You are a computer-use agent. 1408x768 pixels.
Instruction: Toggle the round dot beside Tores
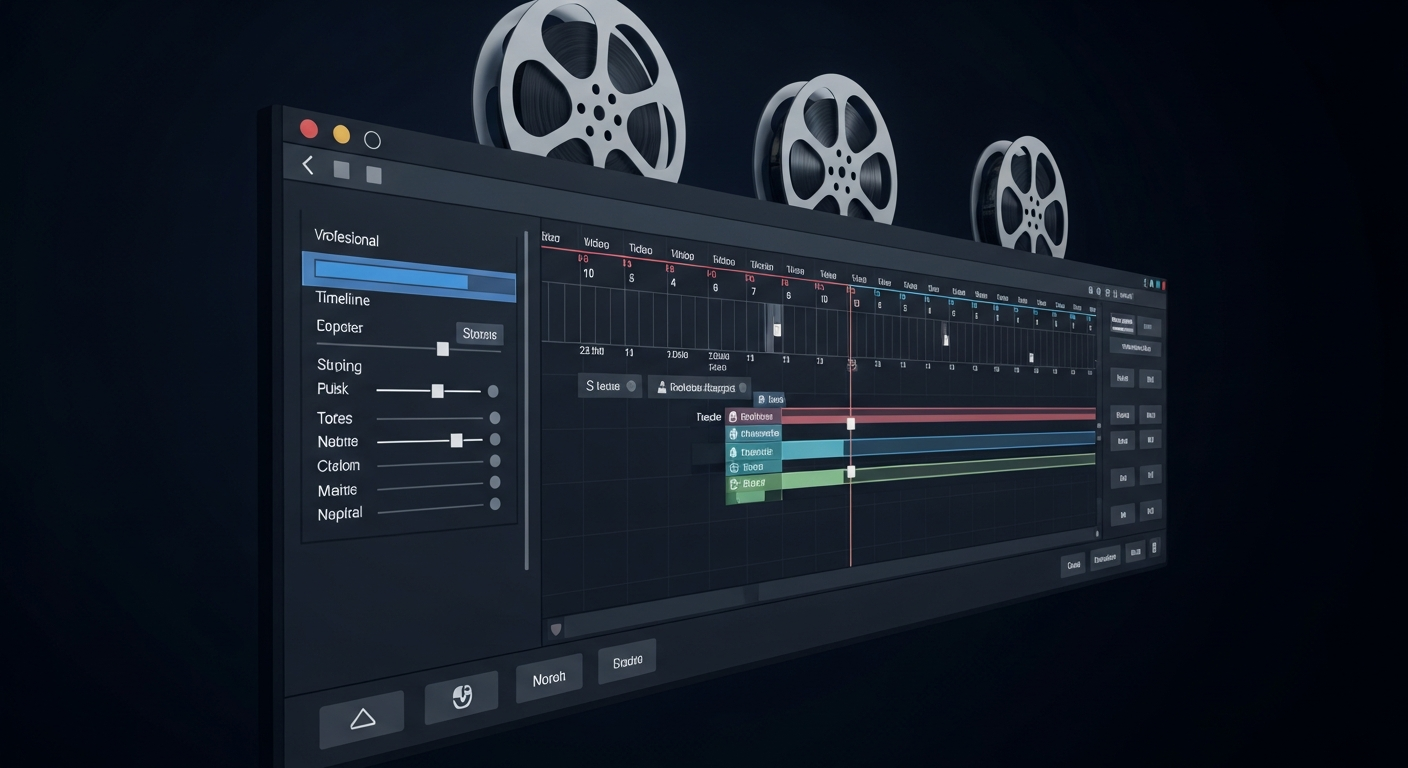494,418
